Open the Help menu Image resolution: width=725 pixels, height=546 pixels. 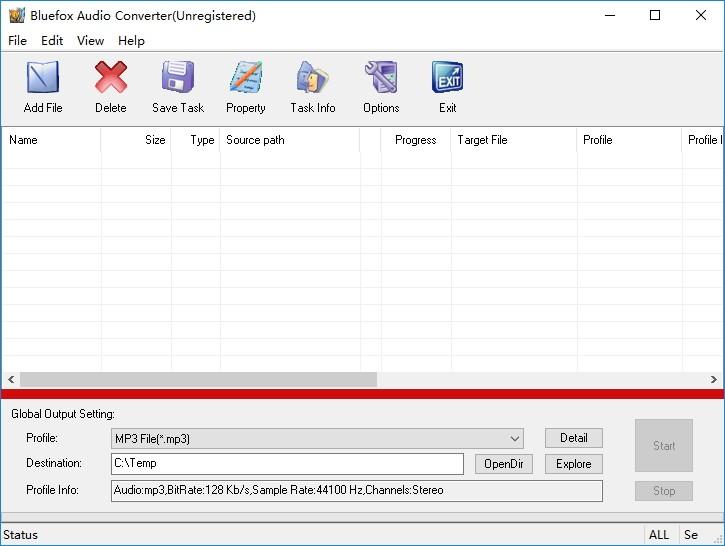pos(131,41)
